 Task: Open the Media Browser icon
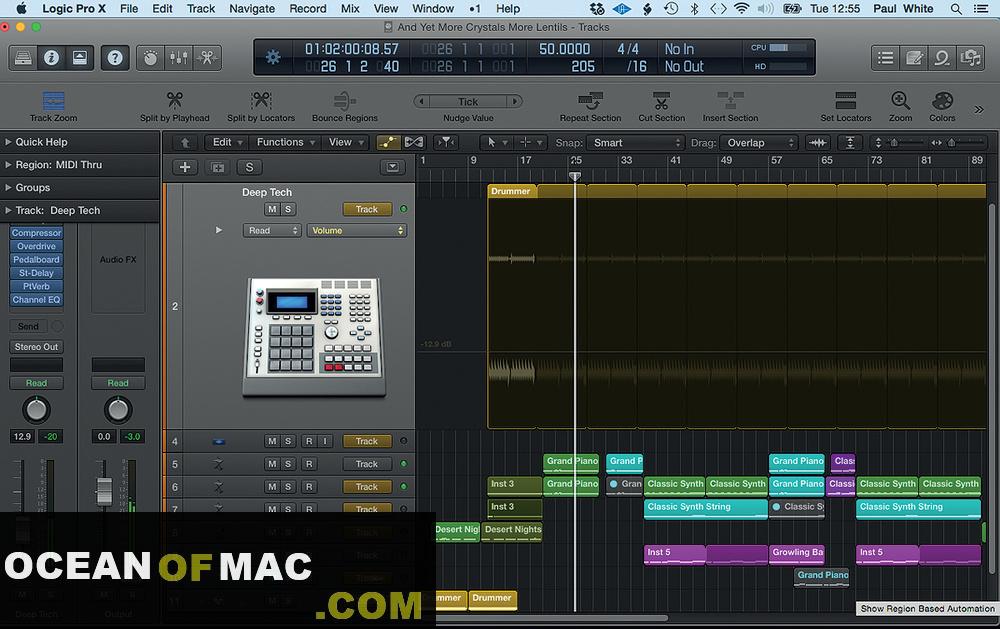click(971, 58)
